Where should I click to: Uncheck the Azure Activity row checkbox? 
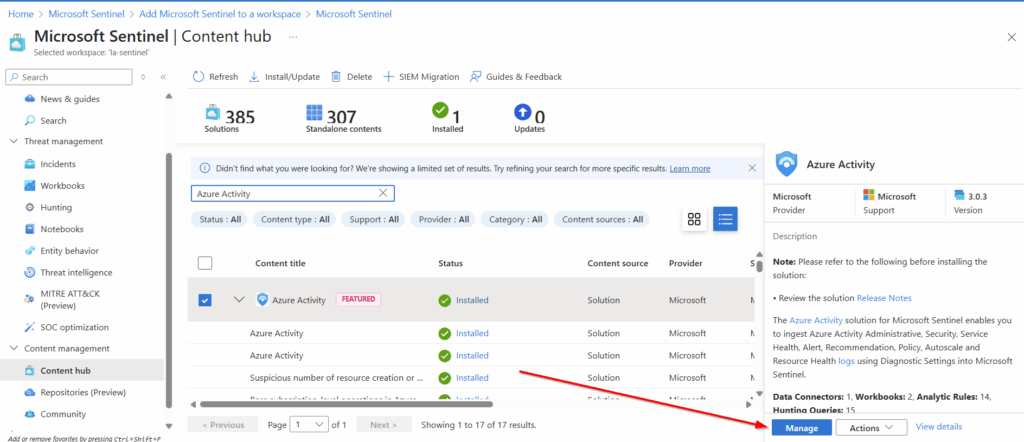click(x=205, y=300)
